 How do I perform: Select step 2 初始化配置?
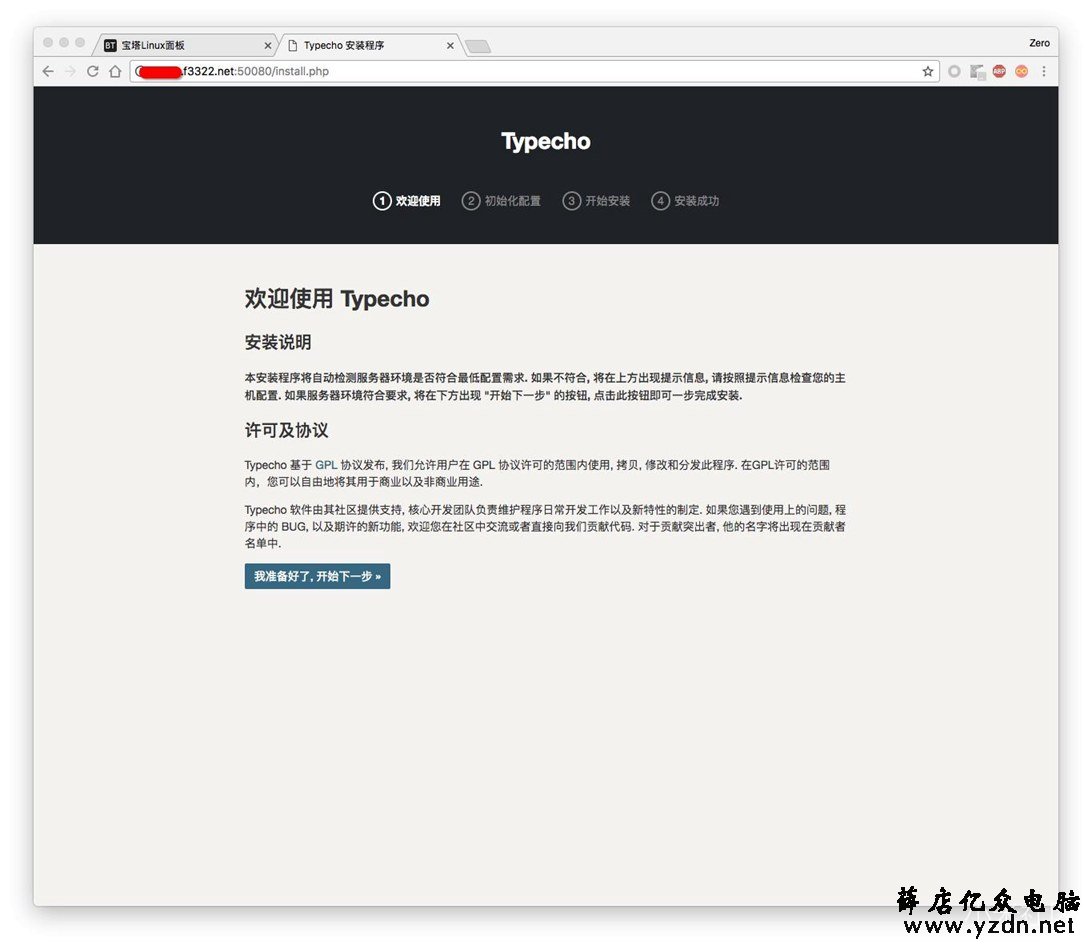501,201
